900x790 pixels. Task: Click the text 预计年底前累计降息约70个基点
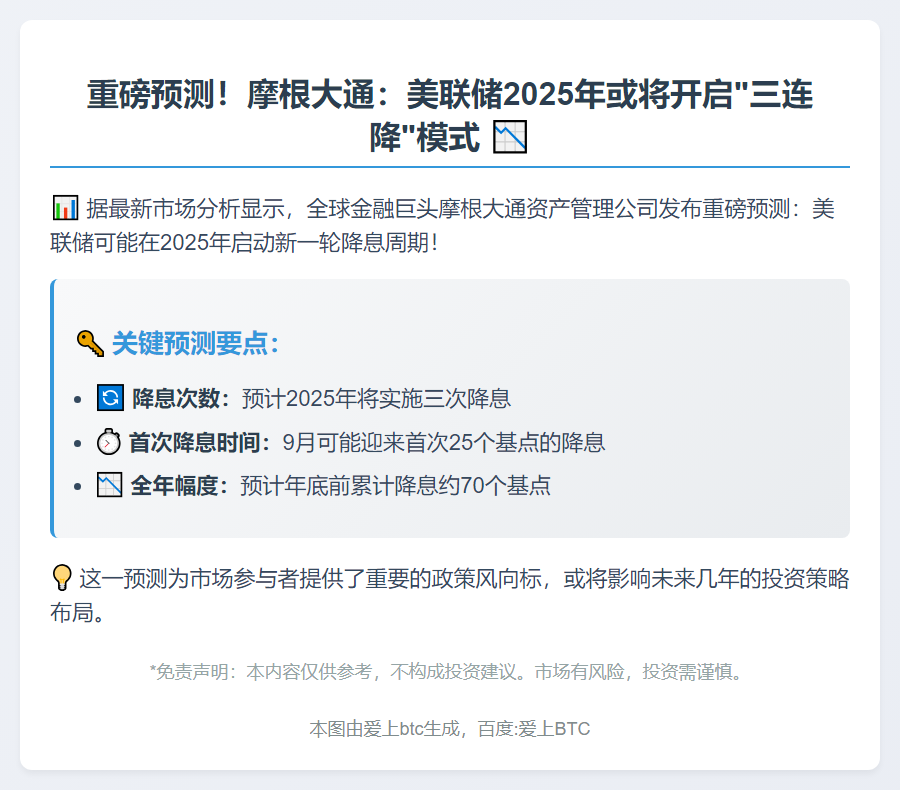395,486
